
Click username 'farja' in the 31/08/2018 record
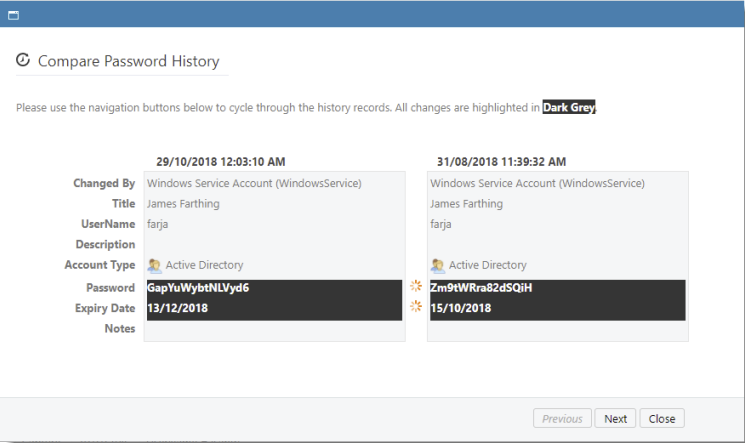440,224
